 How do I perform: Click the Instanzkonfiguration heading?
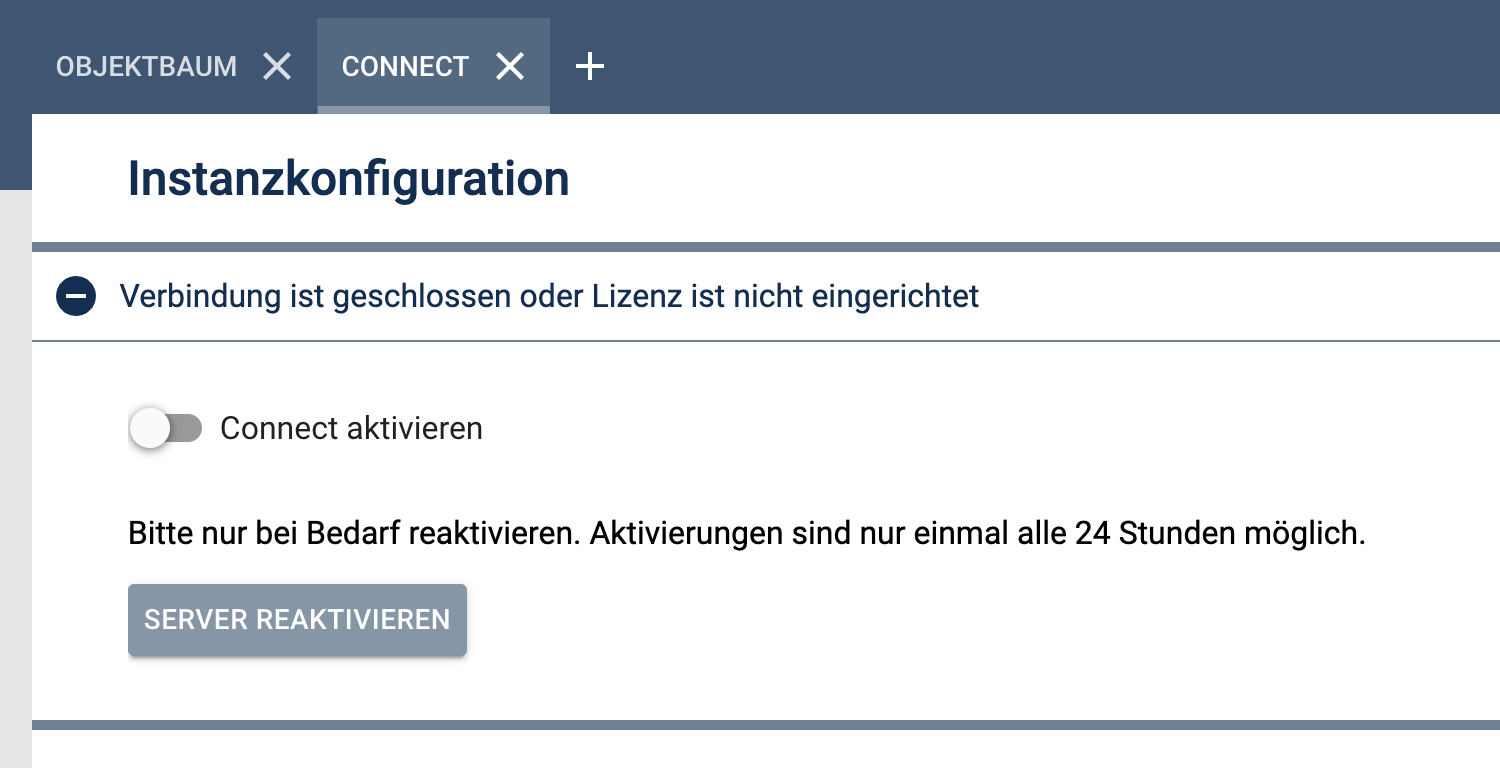pos(349,179)
